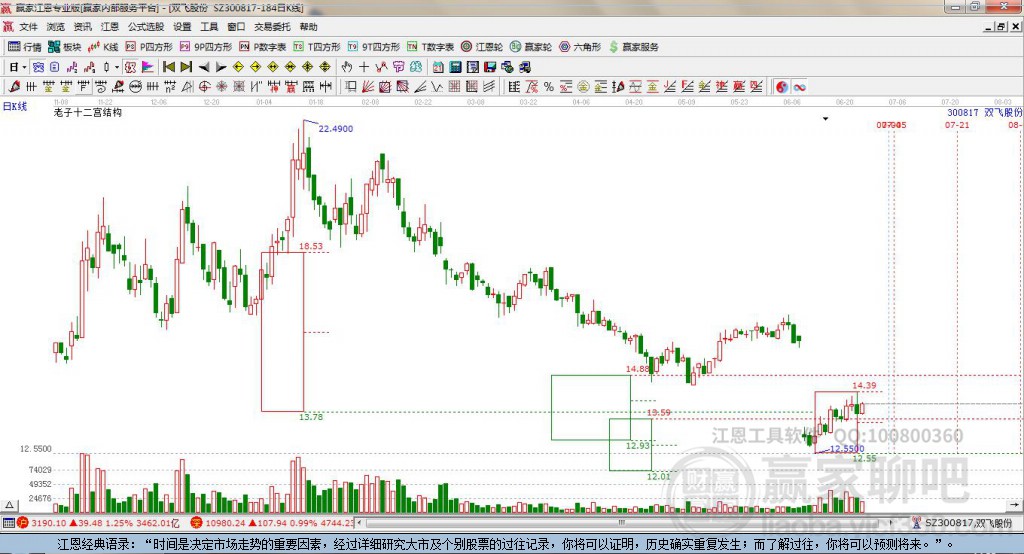Open the 文件 menu
Viewport: 1024px width, 554px height.
(x=28, y=27)
